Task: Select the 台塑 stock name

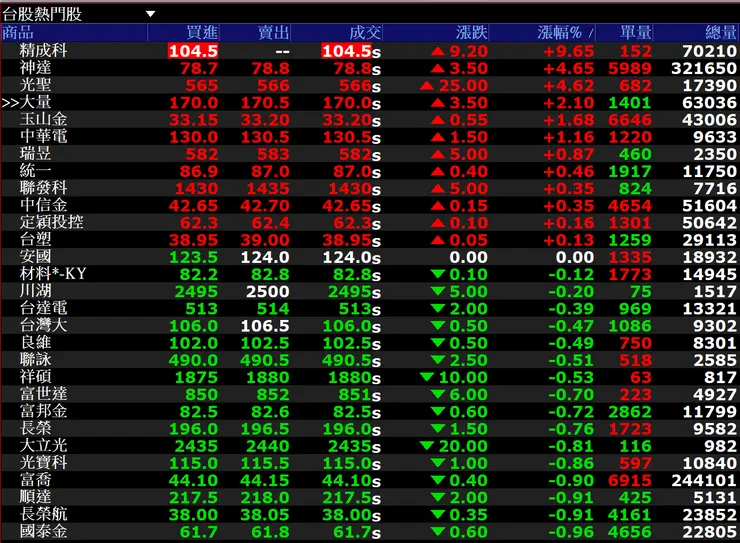Action: tap(35, 239)
